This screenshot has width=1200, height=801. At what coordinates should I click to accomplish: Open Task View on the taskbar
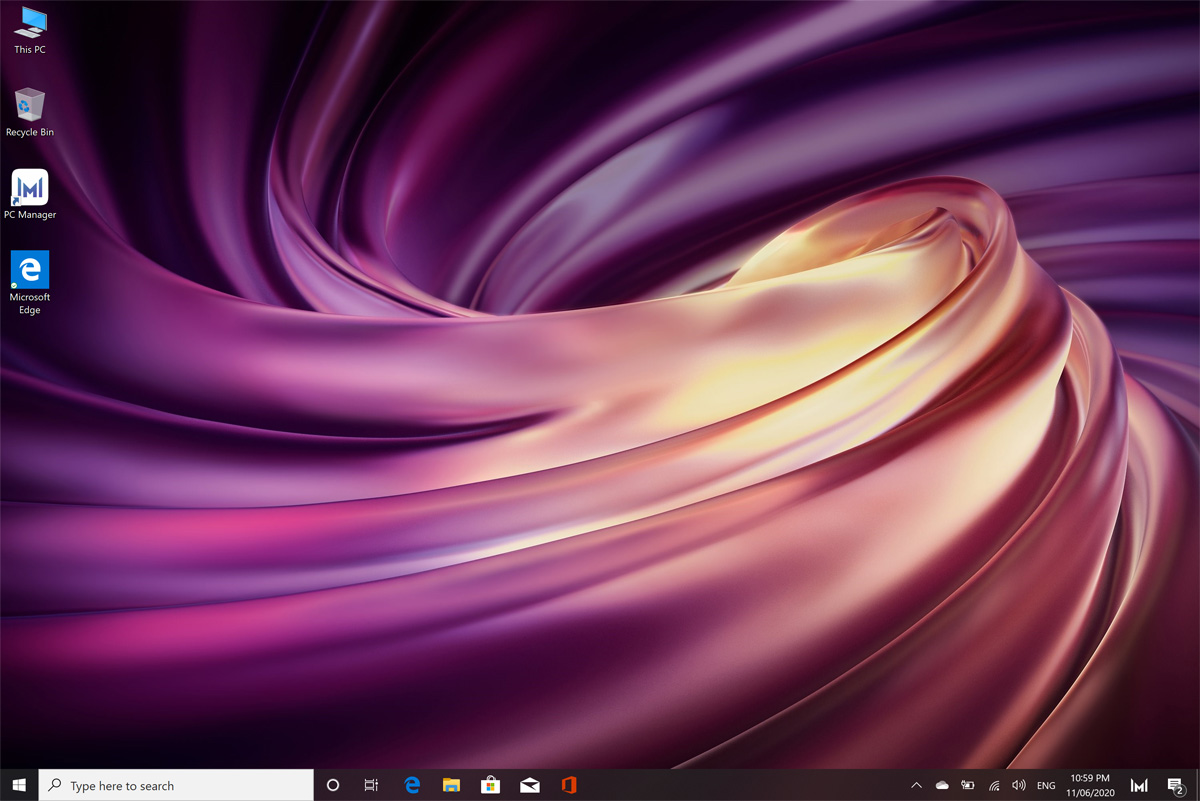click(371, 785)
